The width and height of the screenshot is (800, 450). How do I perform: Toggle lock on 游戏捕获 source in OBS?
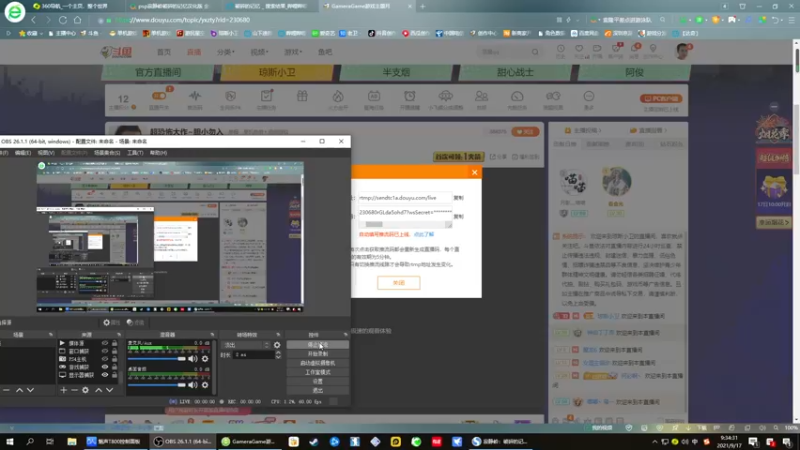coord(114,367)
